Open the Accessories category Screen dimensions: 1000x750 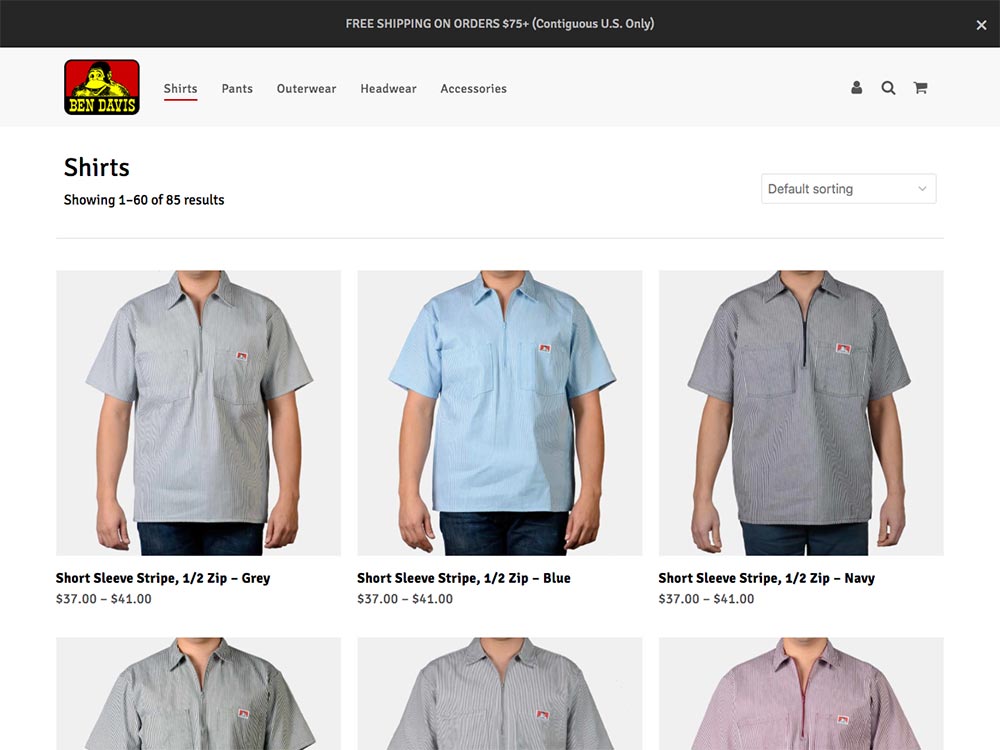(x=473, y=89)
